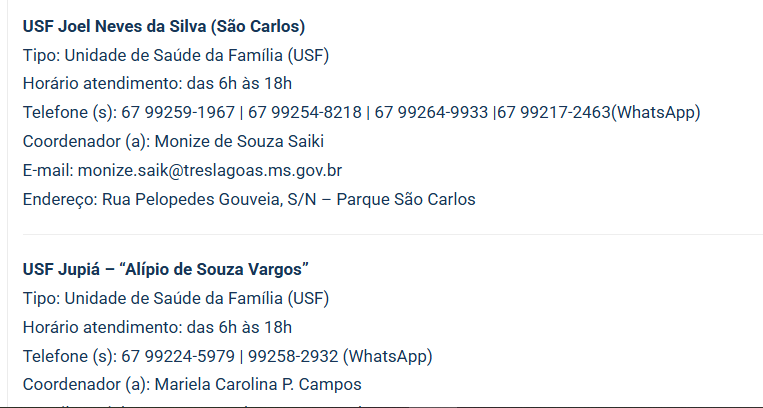Click the (WhatsApp) label in the Jupiá phone line
The width and height of the screenshot is (763, 408).
[387, 356]
